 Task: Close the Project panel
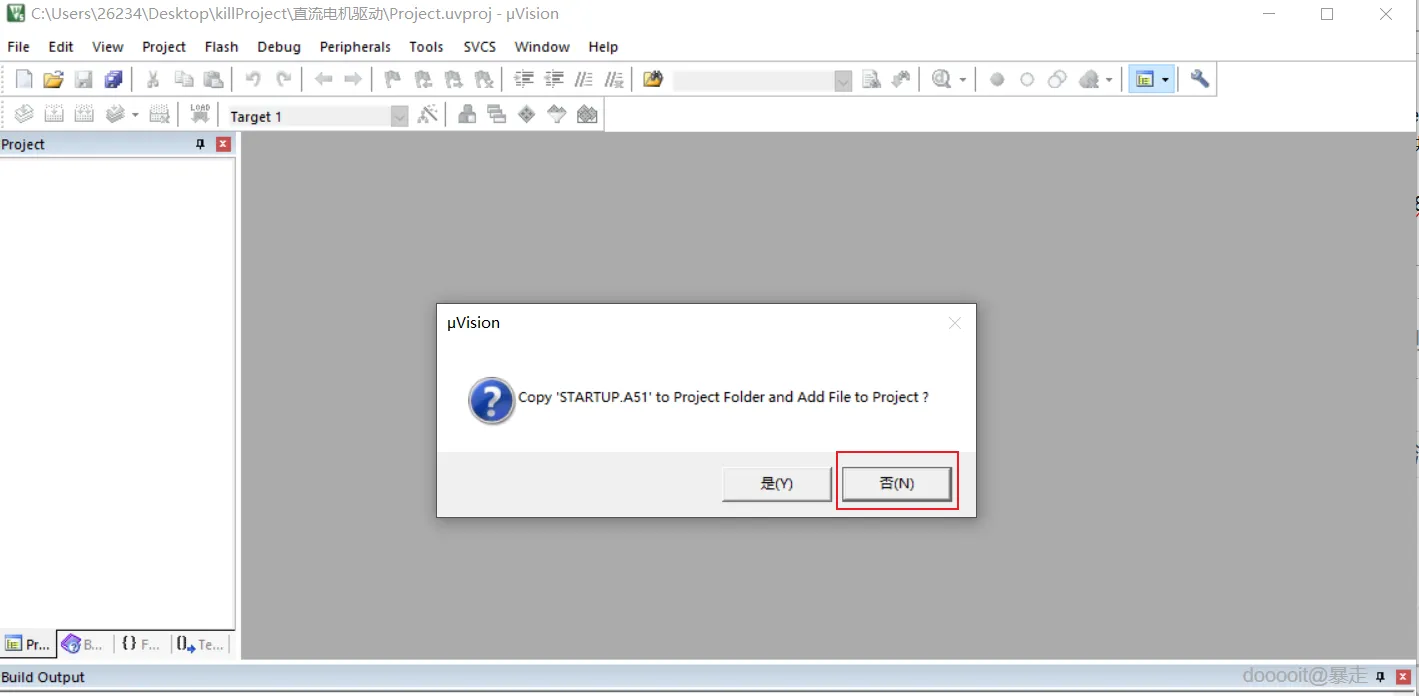click(x=223, y=144)
